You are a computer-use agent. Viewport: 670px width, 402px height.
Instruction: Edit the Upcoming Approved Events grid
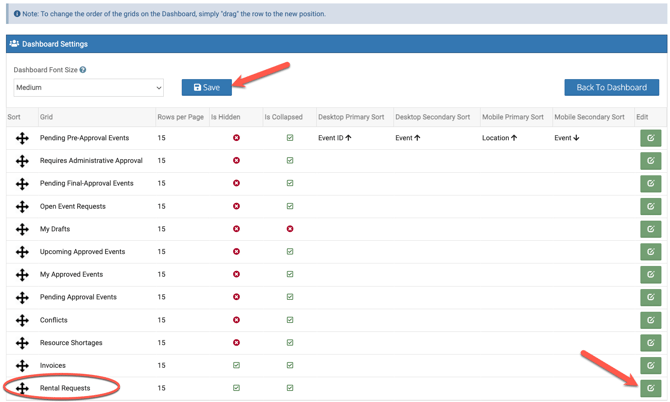[650, 252]
